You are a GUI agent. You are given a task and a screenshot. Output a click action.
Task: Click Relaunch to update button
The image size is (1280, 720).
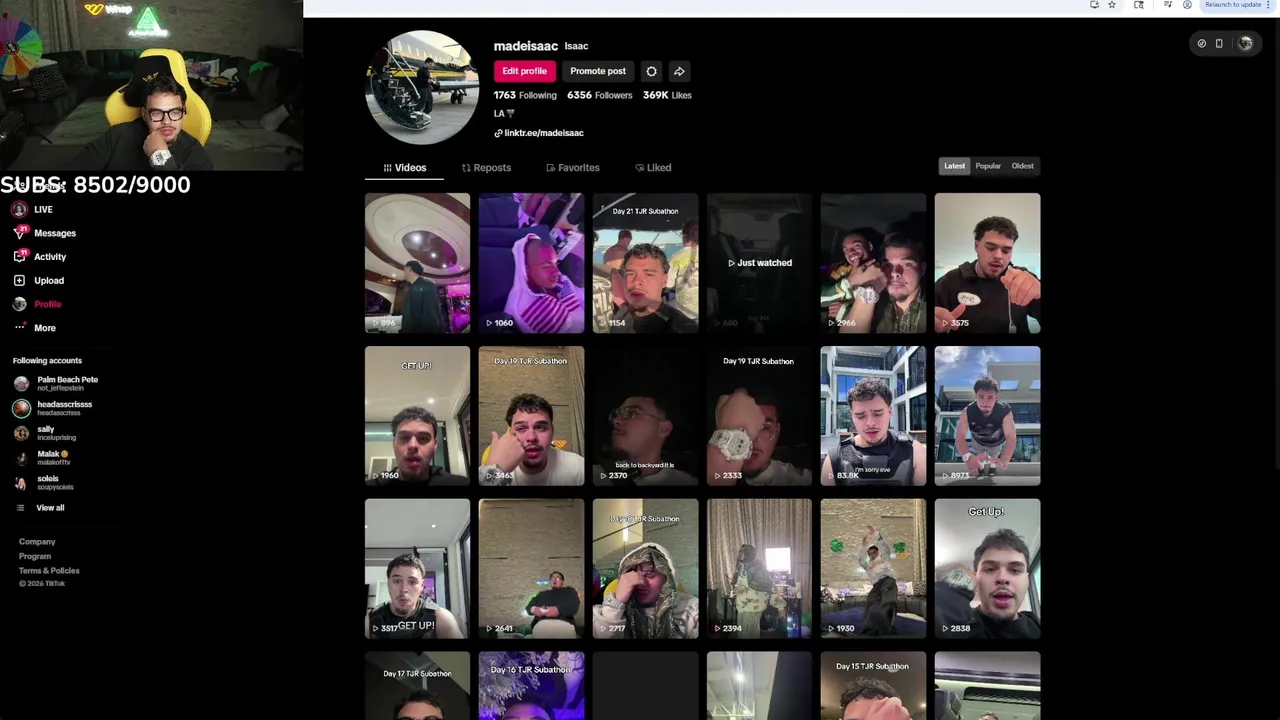[1233, 5]
